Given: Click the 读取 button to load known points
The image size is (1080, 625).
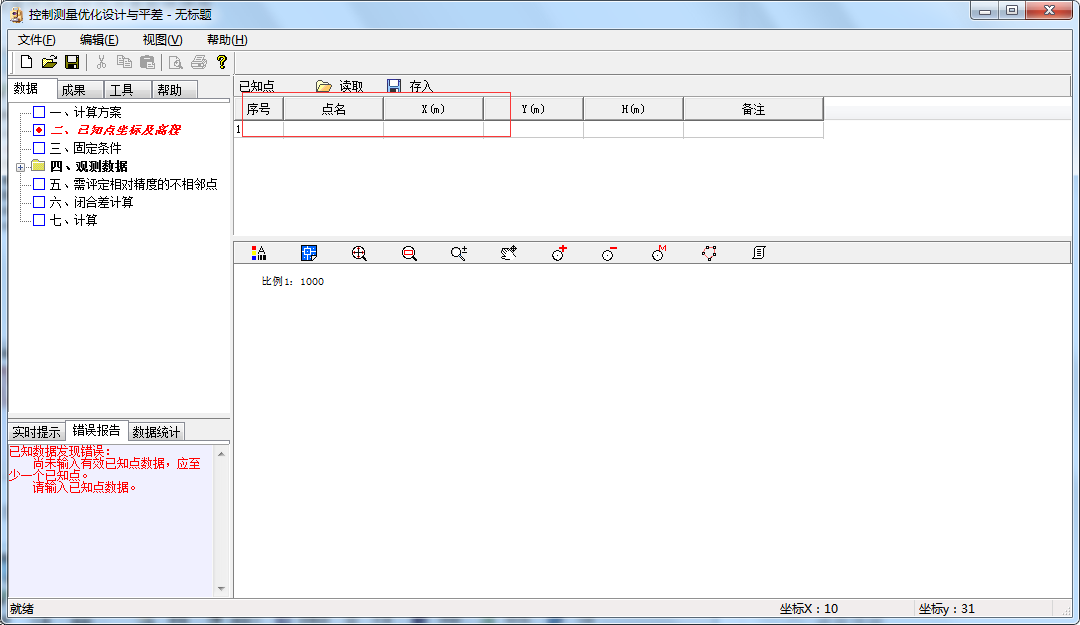Looking at the screenshot, I should pos(340,87).
